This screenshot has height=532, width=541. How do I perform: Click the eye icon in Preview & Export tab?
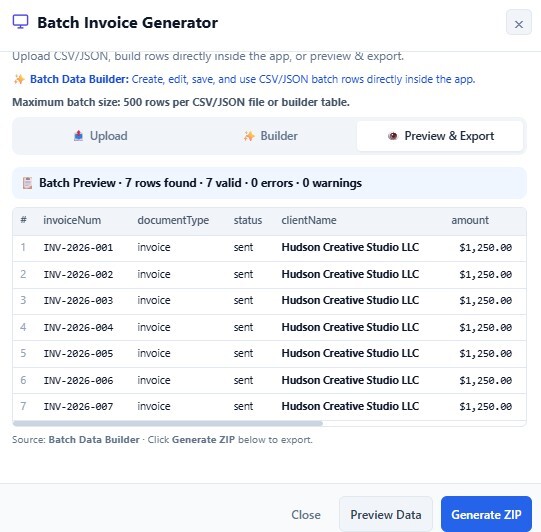click(x=393, y=136)
